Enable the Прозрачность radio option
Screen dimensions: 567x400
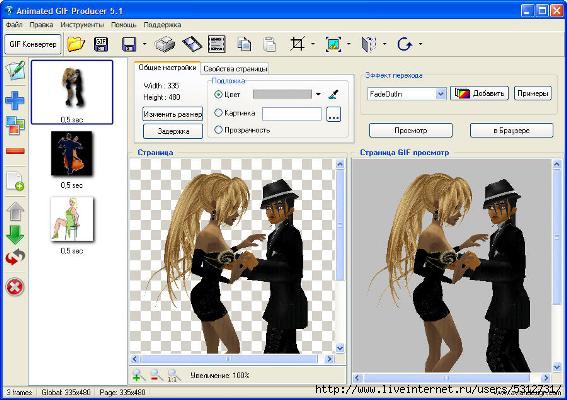click(218, 129)
